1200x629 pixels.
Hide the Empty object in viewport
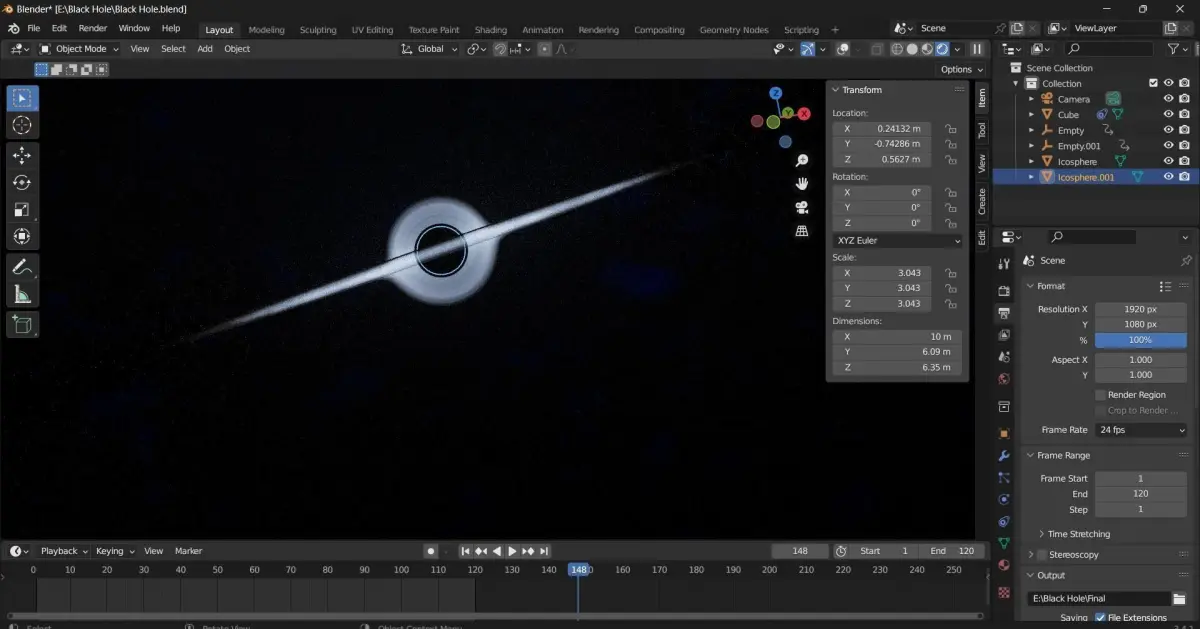[1168, 130]
